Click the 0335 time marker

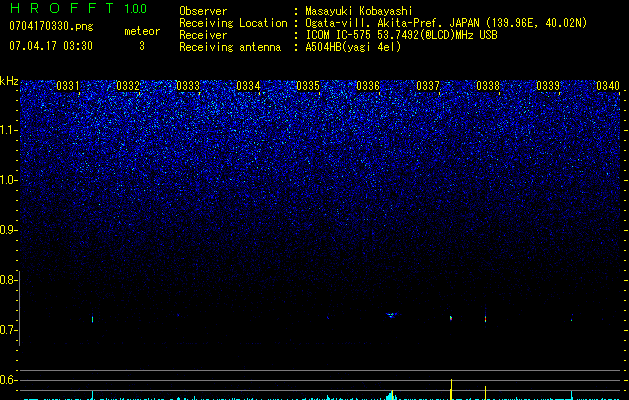click(308, 86)
